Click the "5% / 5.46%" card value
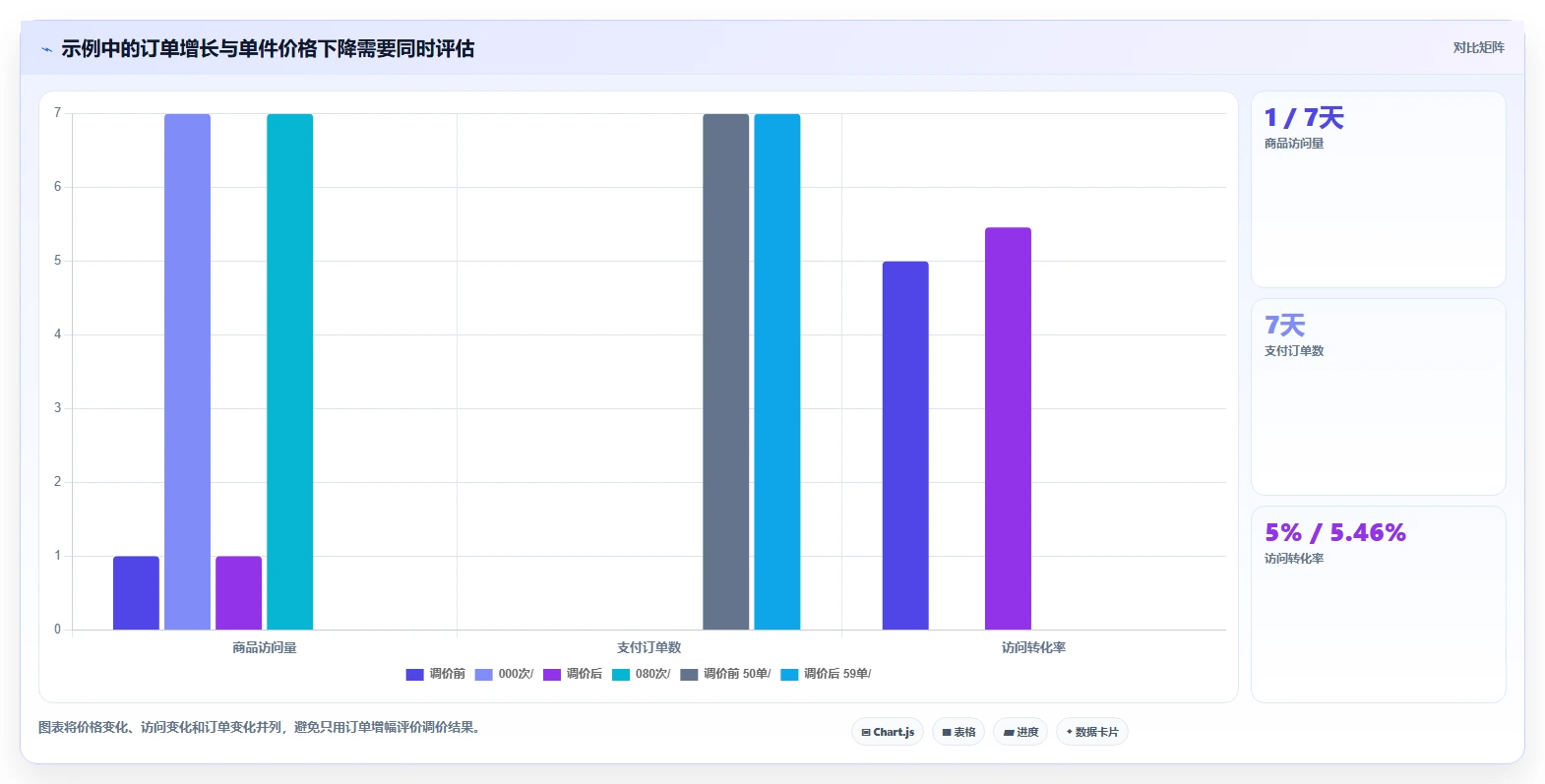 (x=1335, y=532)
